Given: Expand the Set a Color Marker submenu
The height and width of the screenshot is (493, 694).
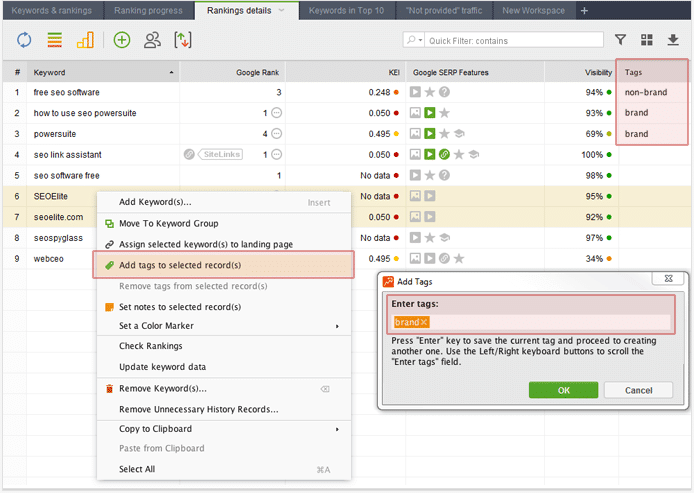Looking at the screenshot, I should (224, 326).
